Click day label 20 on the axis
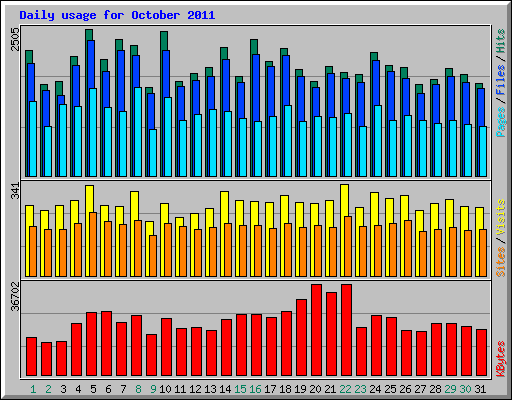The width and height of the screenshot is (512, 400). click(x=315, y=389)
